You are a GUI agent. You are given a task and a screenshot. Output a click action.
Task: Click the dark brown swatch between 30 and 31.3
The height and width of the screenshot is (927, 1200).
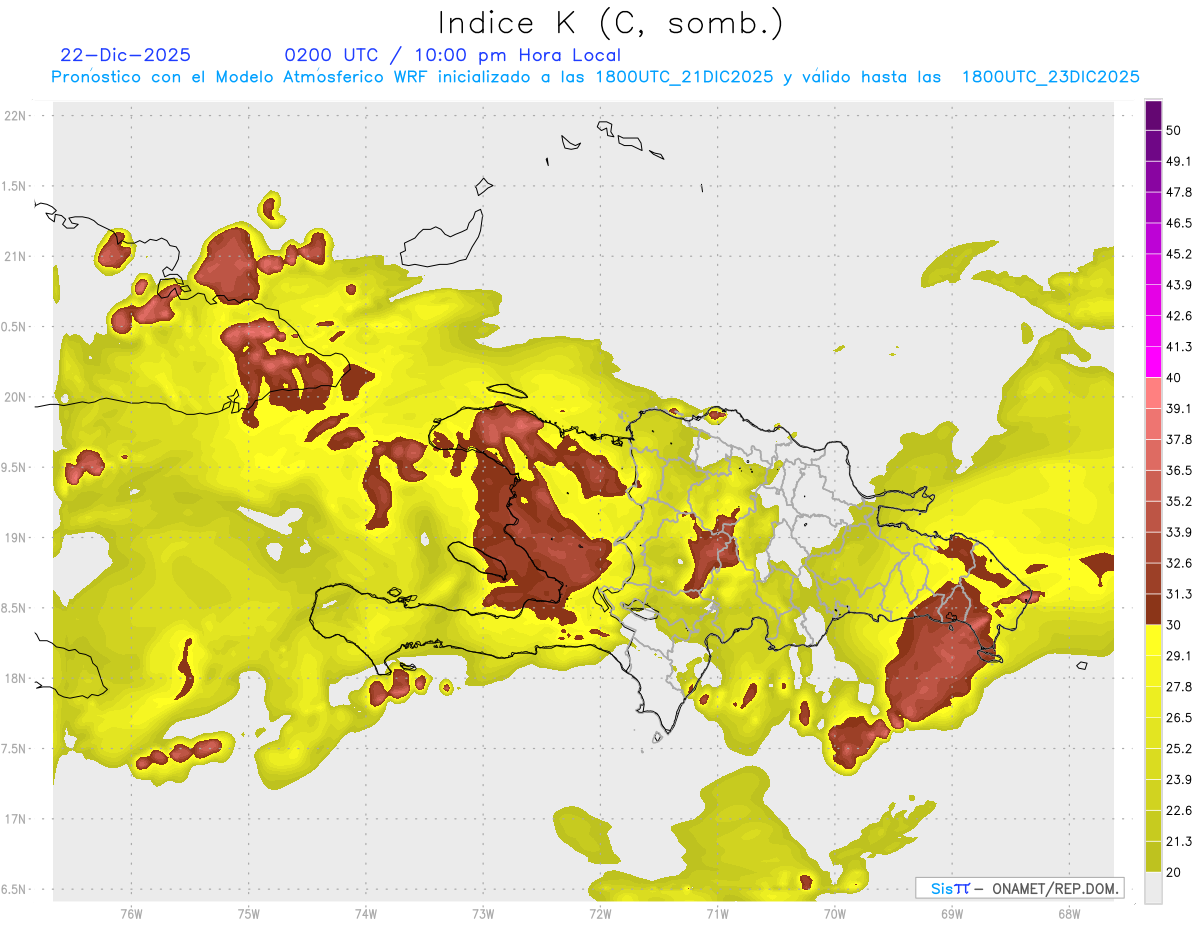[1153, 610]
